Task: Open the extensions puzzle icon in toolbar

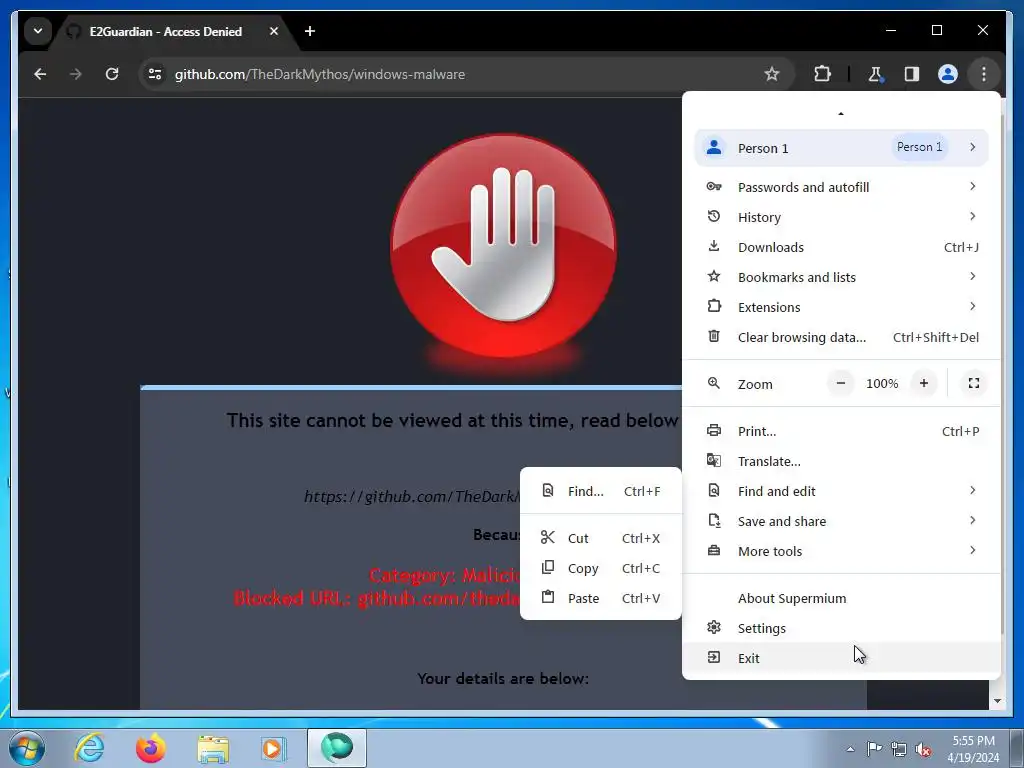Action: pyautogui.click(x=822, y=74)
